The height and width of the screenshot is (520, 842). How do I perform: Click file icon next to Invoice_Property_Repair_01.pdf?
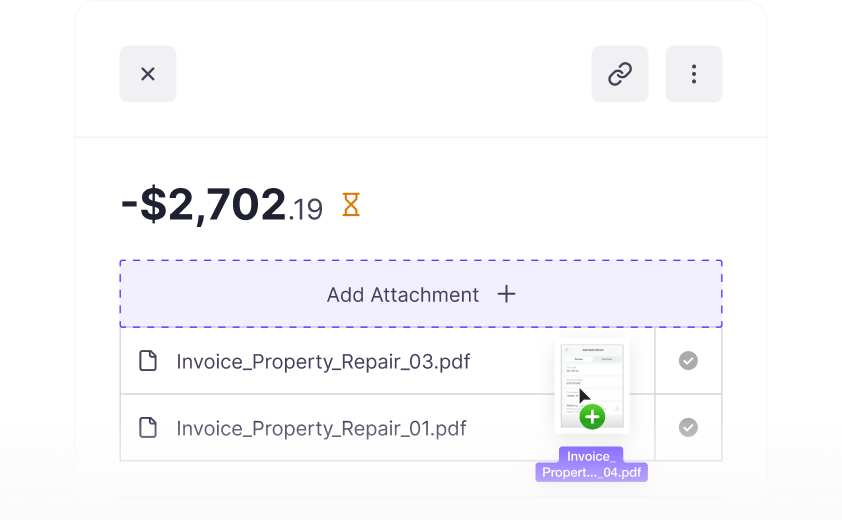point(148,428)
